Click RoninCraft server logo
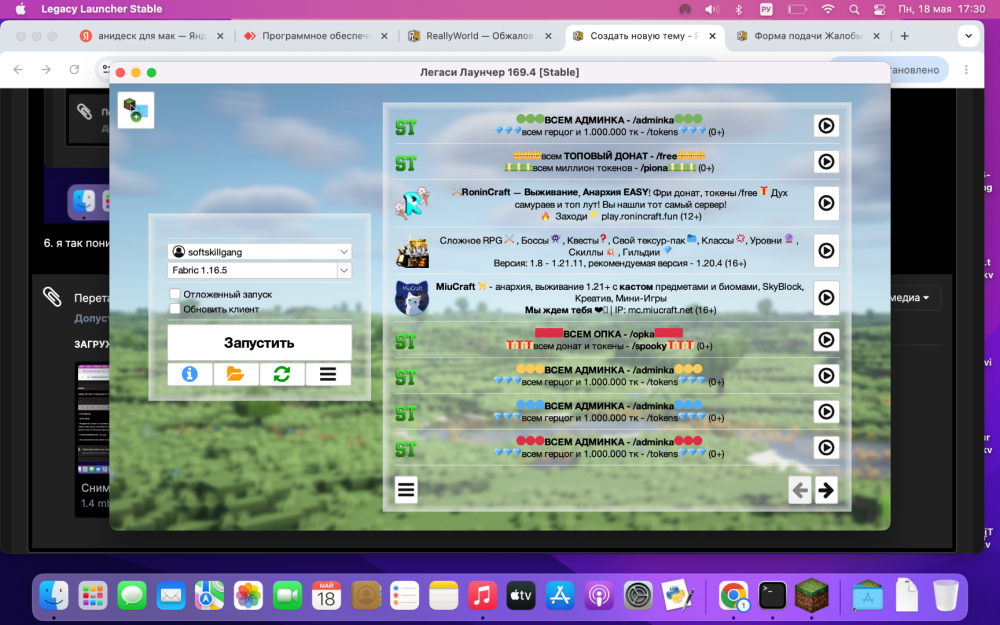 tap(412, 203)
